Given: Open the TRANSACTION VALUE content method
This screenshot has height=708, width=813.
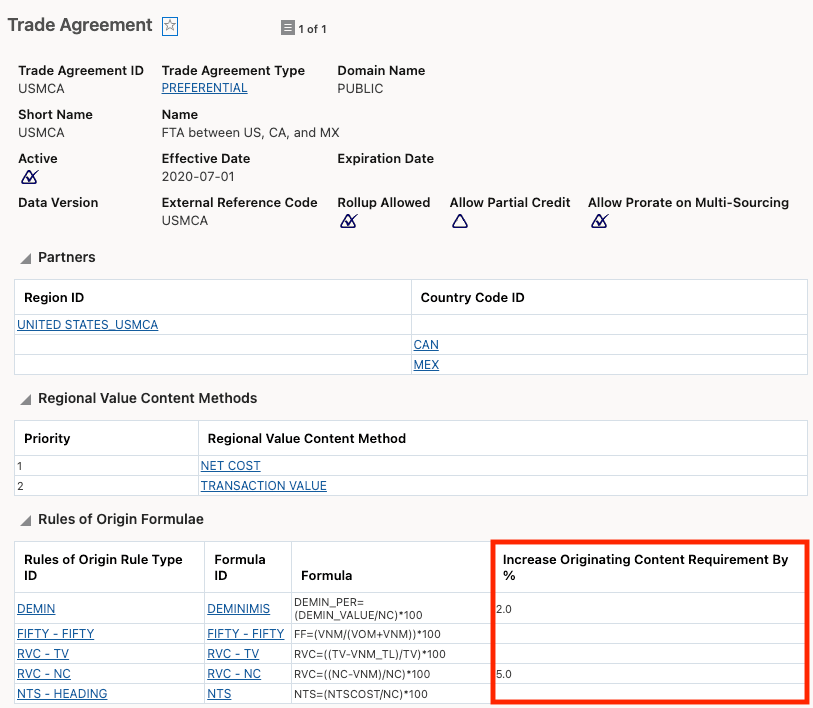Looking at the screenshot, I should tap(263, 485).
